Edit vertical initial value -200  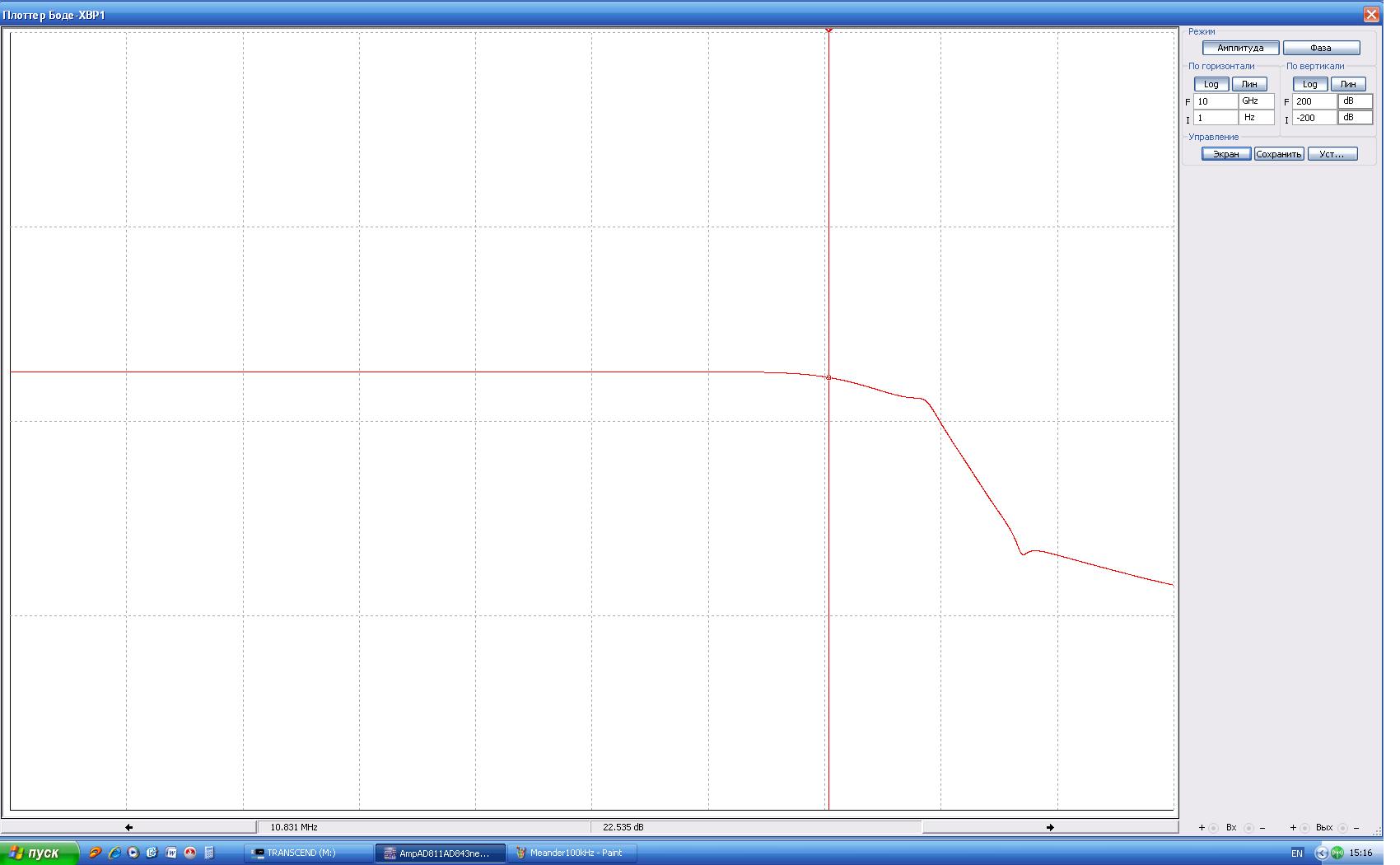click(1314, 118)
